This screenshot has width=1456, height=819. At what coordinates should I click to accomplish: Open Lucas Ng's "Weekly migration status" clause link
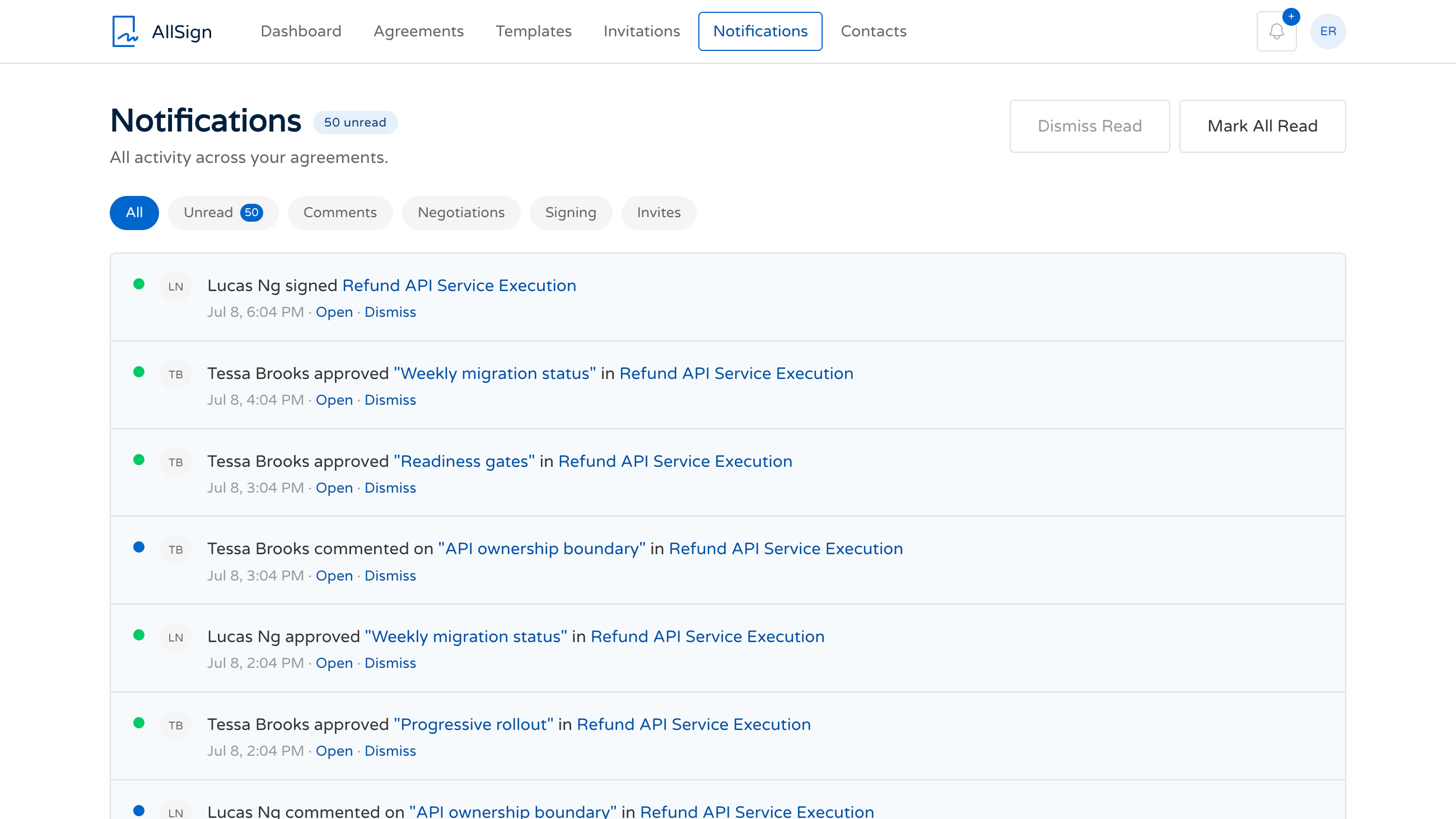click(466, 637)
